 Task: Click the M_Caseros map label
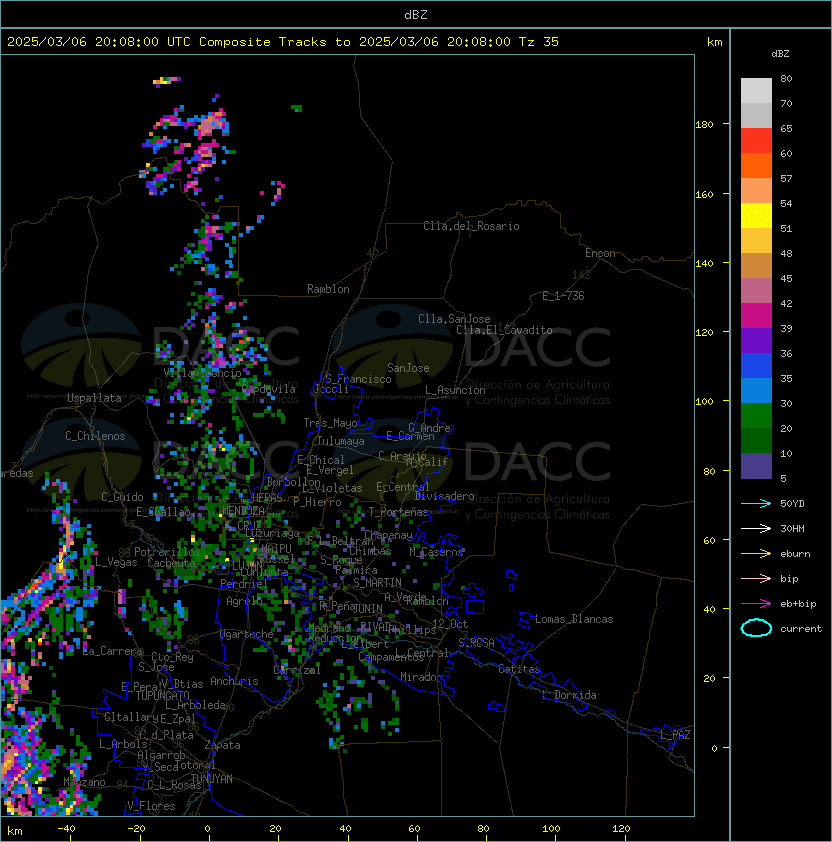click(x=436, y=552)
